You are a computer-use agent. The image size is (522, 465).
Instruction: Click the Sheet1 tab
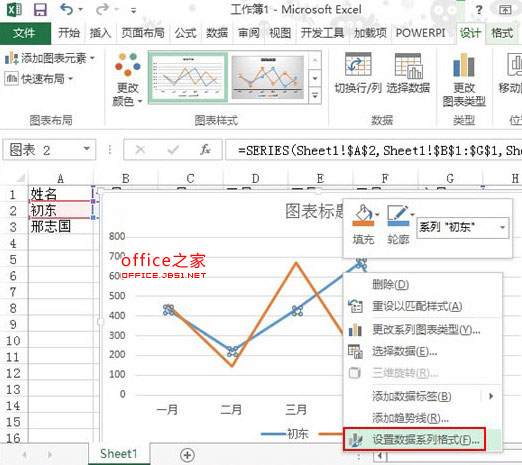(118, 454)
